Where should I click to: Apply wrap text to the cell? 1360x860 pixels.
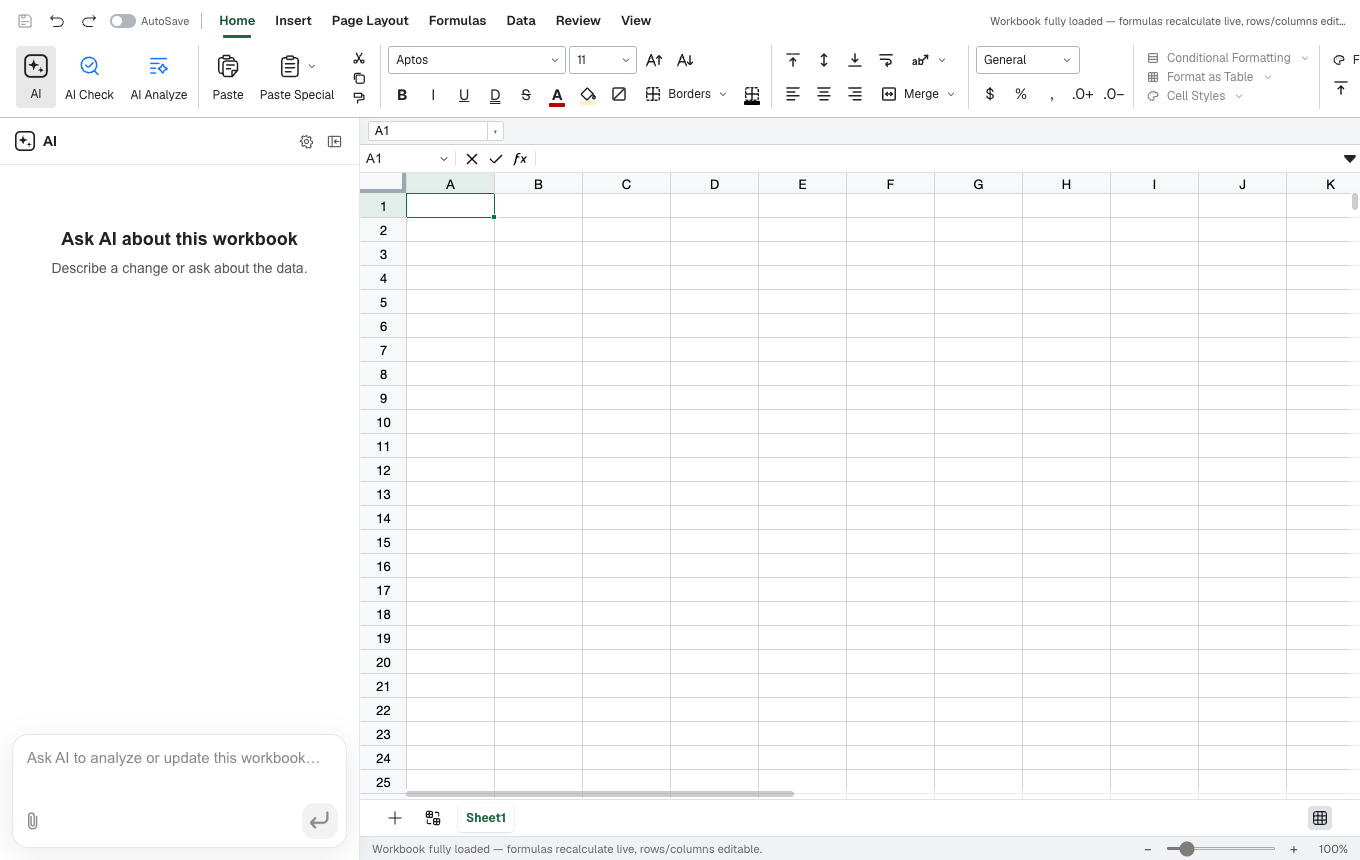886,60
